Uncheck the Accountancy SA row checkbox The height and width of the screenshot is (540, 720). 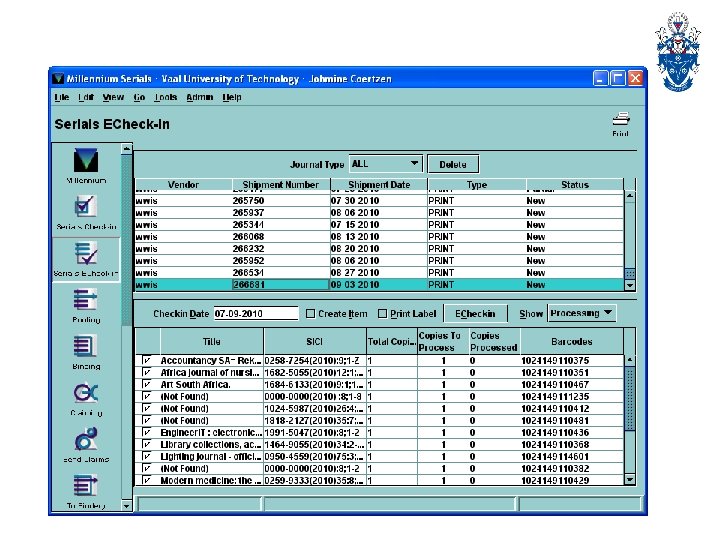[x=146, y=360]
